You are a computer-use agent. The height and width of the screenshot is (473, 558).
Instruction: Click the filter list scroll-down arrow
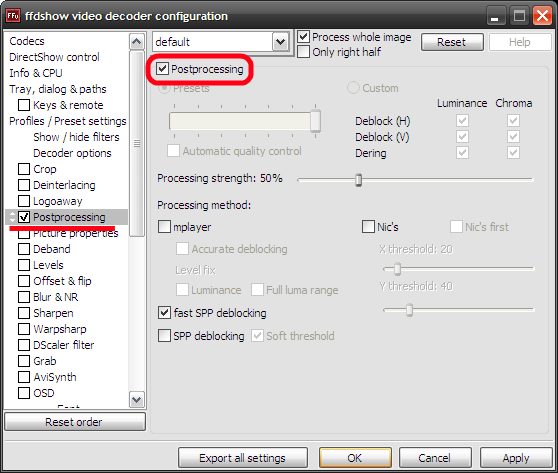pyautogui.click(x=137, y=399)
